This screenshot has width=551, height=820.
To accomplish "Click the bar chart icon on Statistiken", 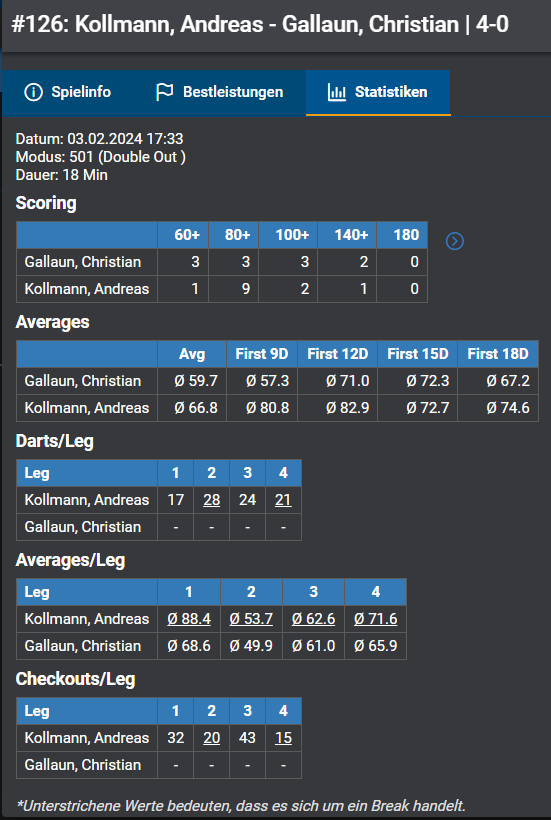I will pyautogui.click(x=337, y=93).
